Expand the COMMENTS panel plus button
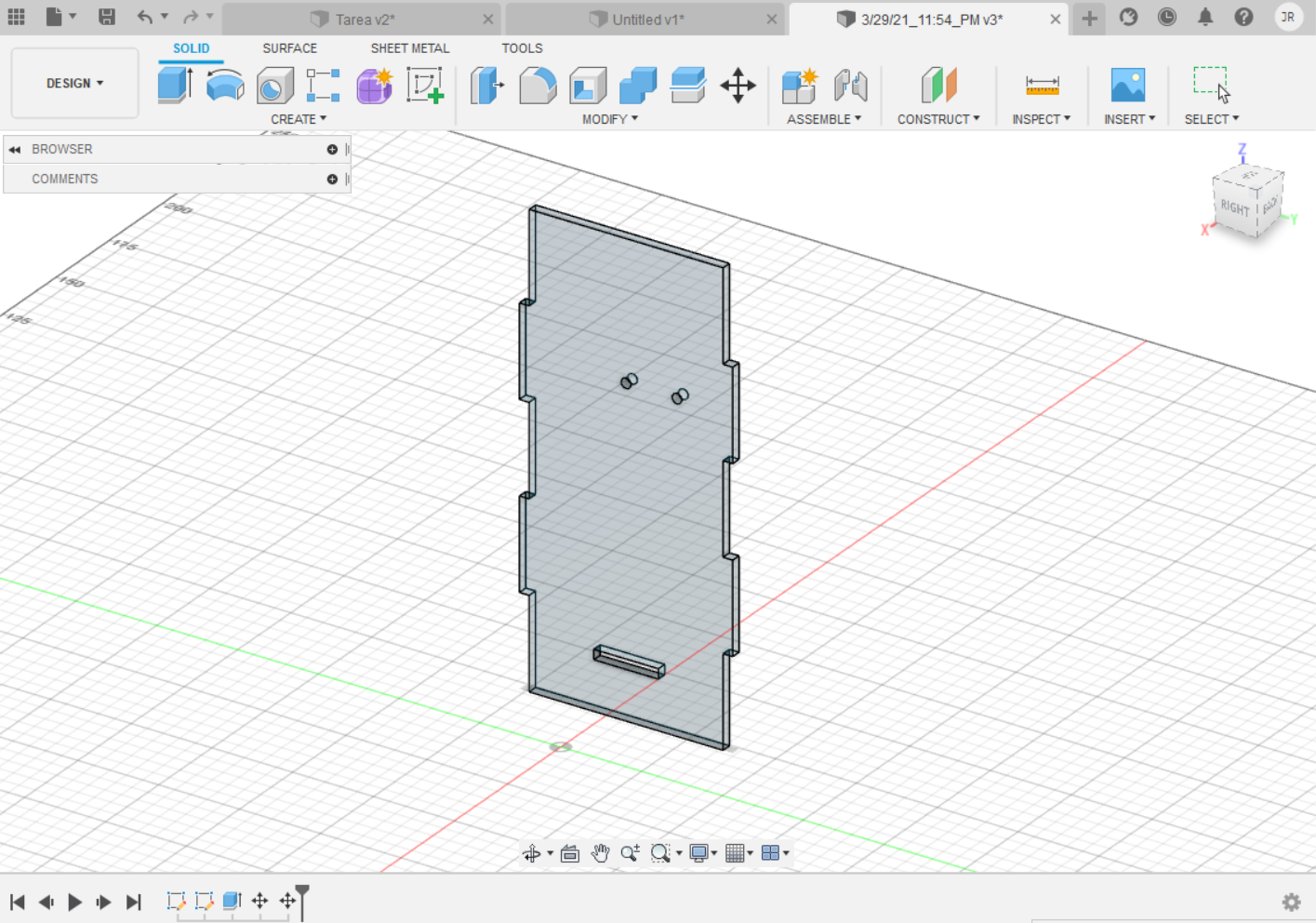Image resolution: width=1316 pixels, height=923 pixels. [332, 179]
